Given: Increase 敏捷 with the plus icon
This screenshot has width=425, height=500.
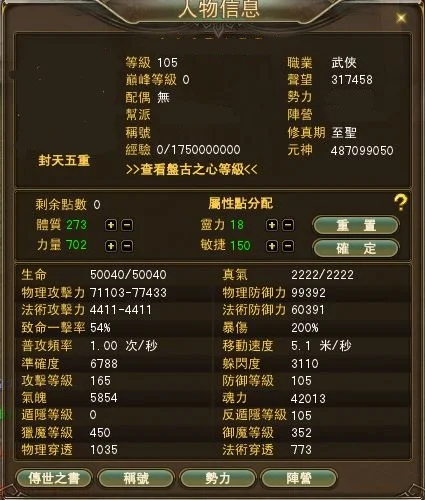Looking at the screenshot, I should click(x=272, y=246).
